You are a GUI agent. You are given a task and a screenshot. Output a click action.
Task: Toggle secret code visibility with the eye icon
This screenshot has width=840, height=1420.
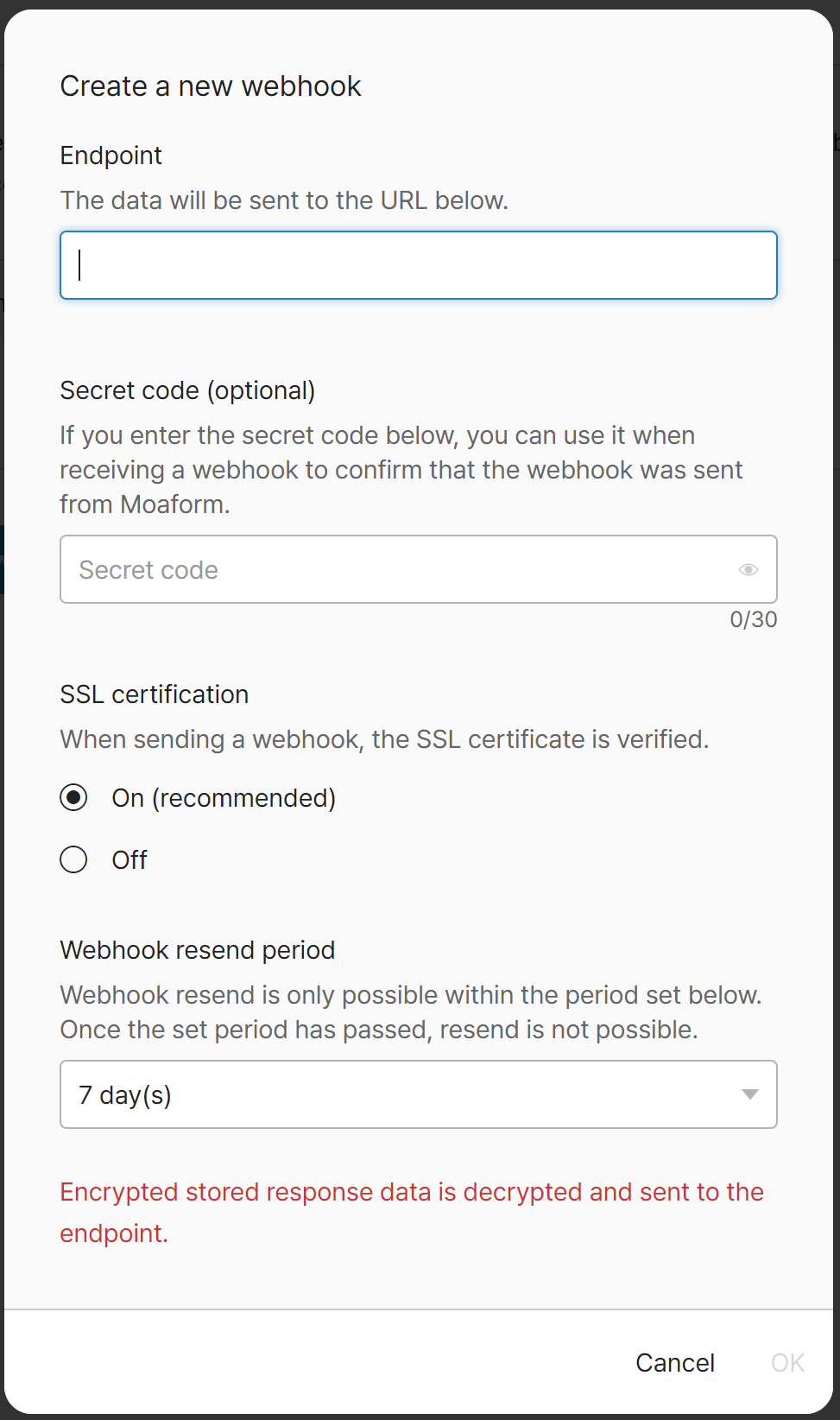748,569
